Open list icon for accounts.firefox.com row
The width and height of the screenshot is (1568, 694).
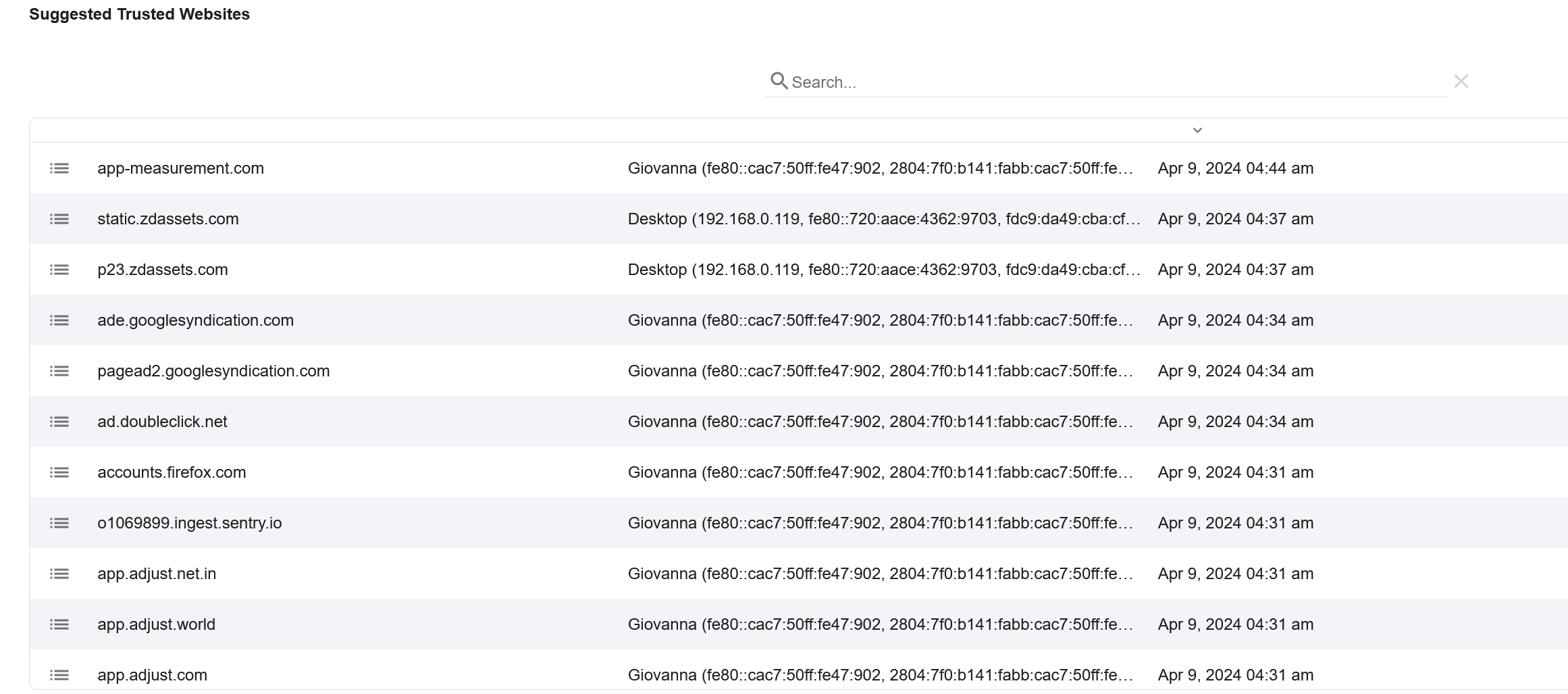(x=59, y=472)
